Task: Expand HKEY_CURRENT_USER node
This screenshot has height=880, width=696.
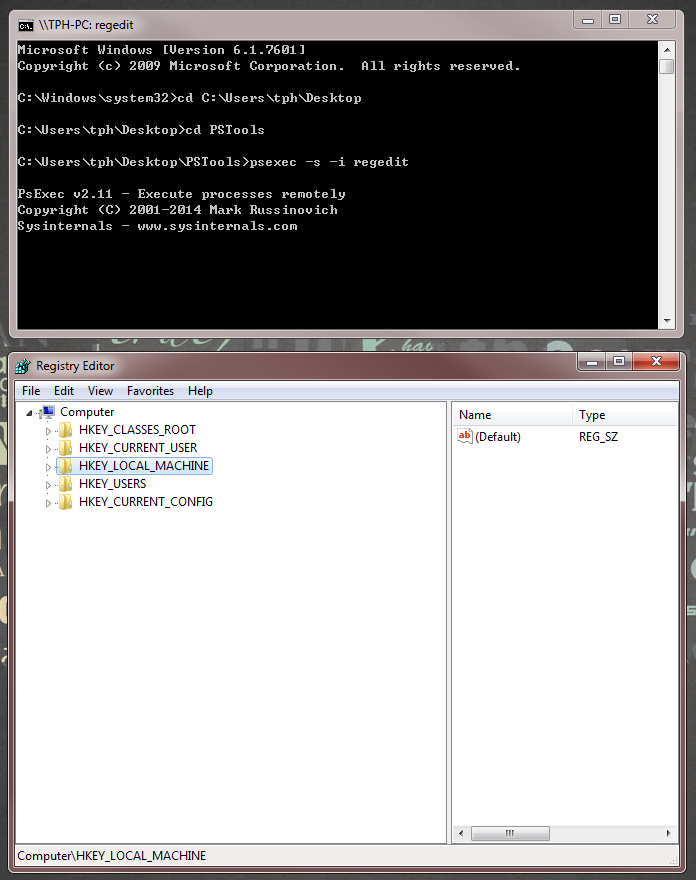Action: (x=48, y=450)
